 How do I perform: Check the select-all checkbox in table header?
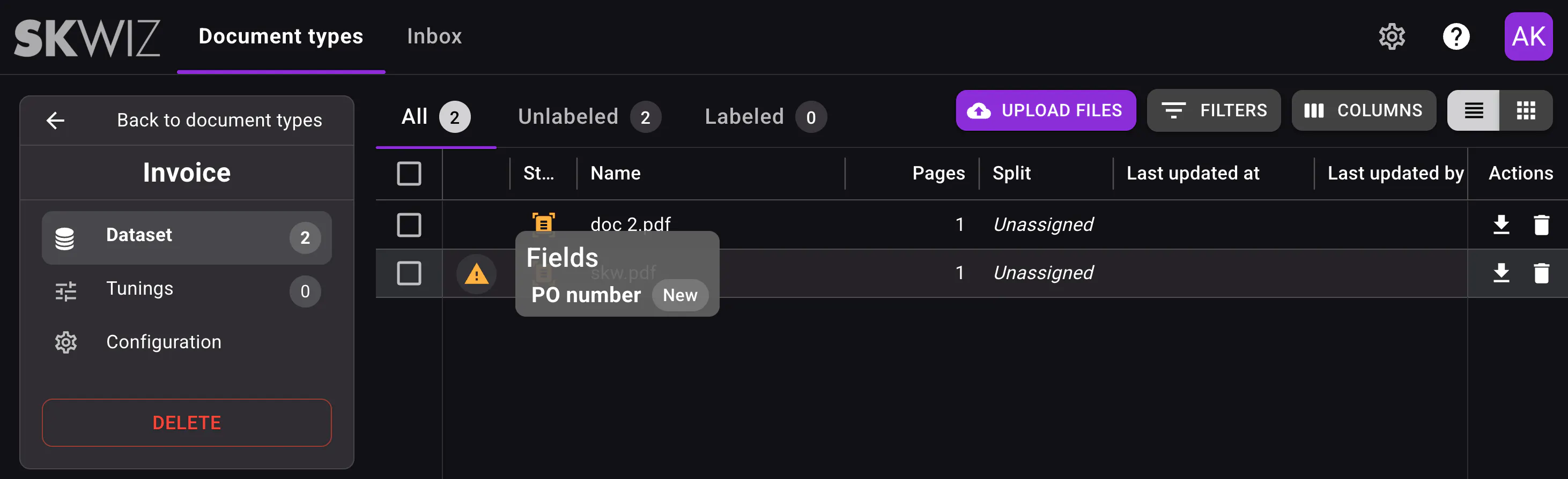[x=409, y=173]
